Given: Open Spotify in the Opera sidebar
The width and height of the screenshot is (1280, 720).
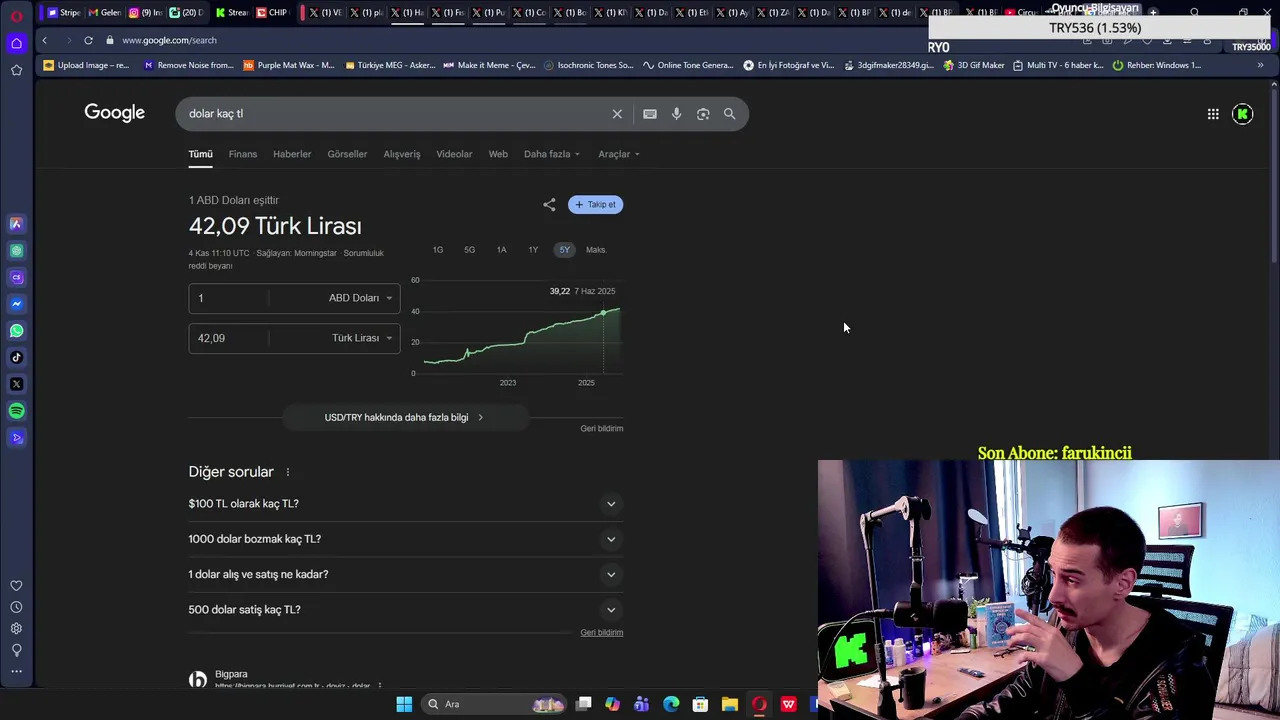Looking at the screenshot, I should (x=16, y=411).
